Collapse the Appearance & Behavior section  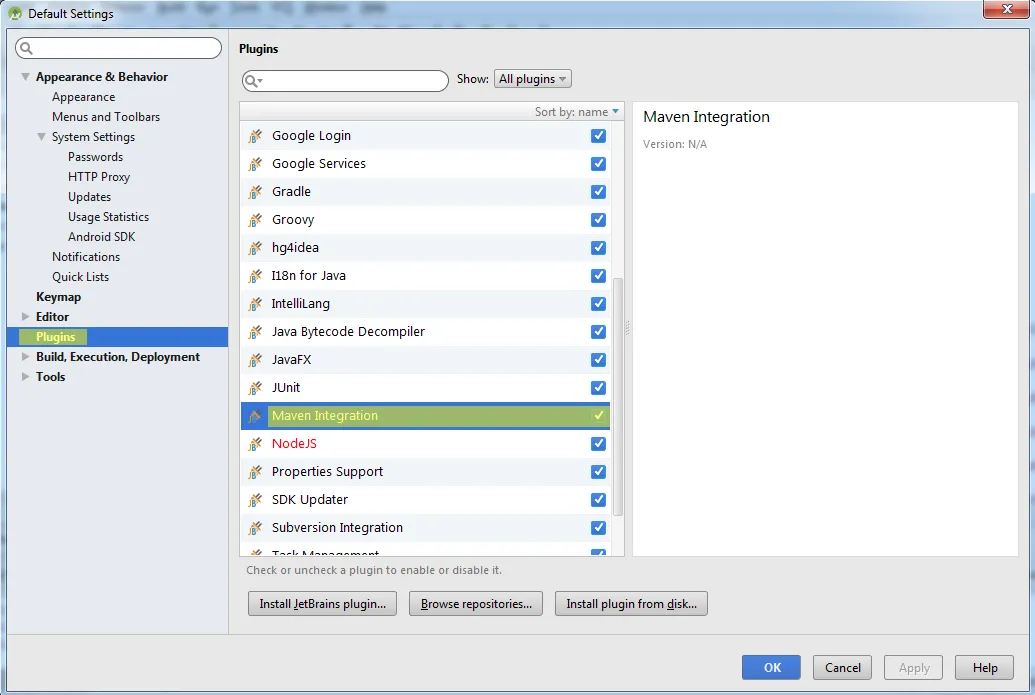tap(25, 77)
